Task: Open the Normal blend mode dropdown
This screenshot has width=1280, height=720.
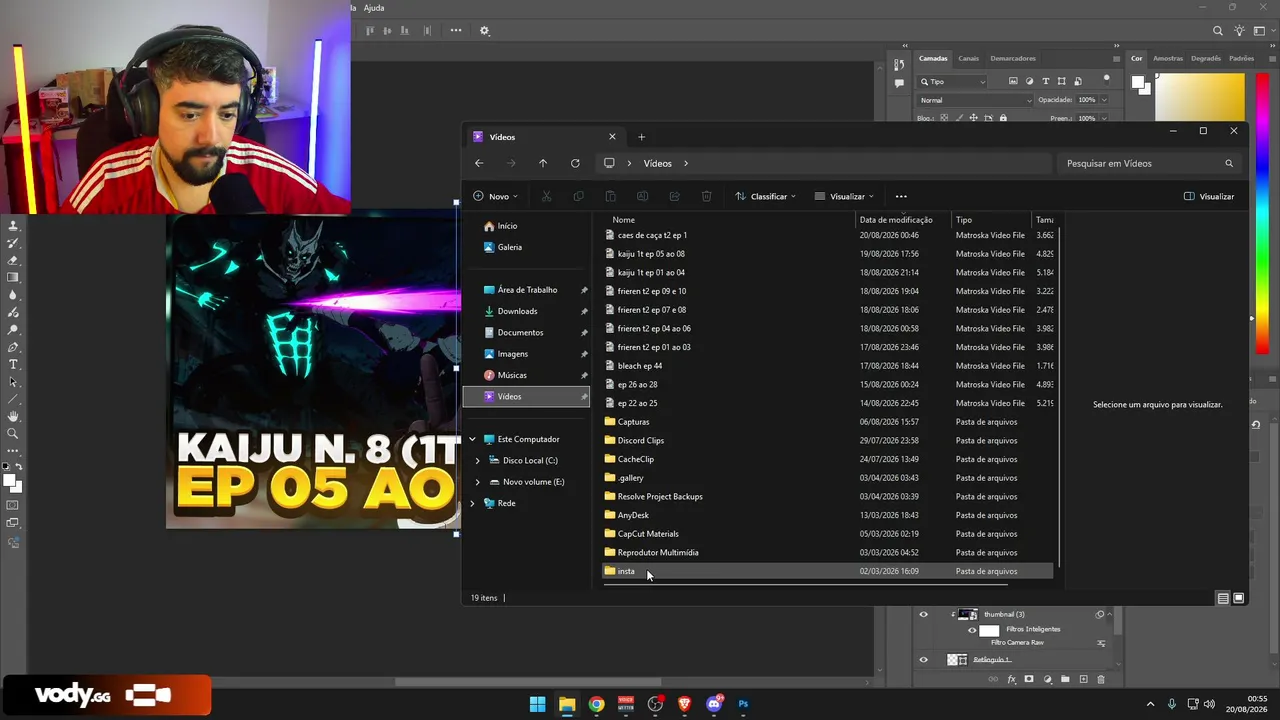Action: [975, 100]
